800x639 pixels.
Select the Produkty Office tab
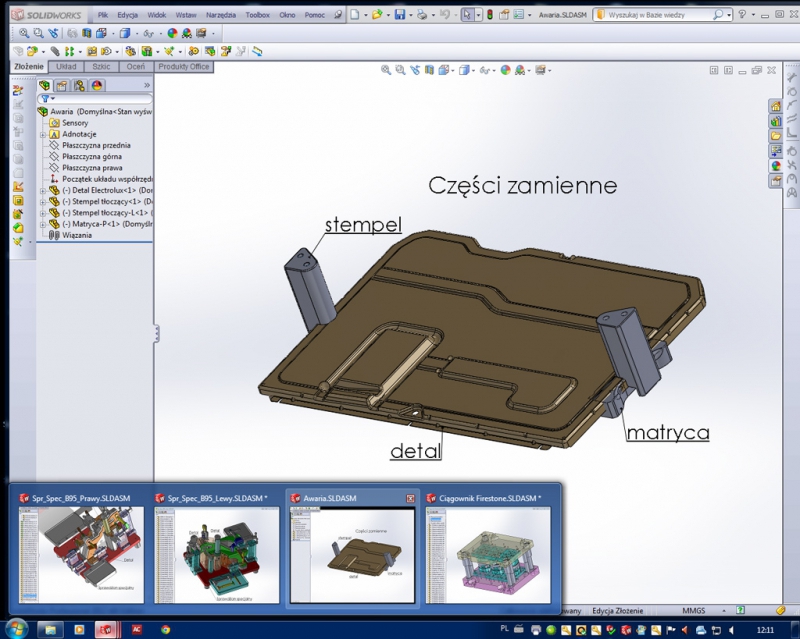pyautogui.click(x=184, y=66)
